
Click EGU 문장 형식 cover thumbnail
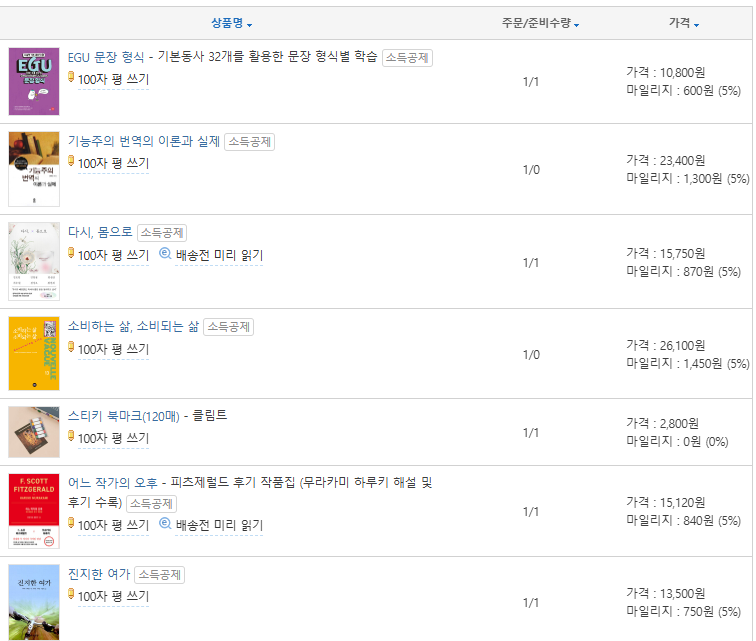point(34,81)
